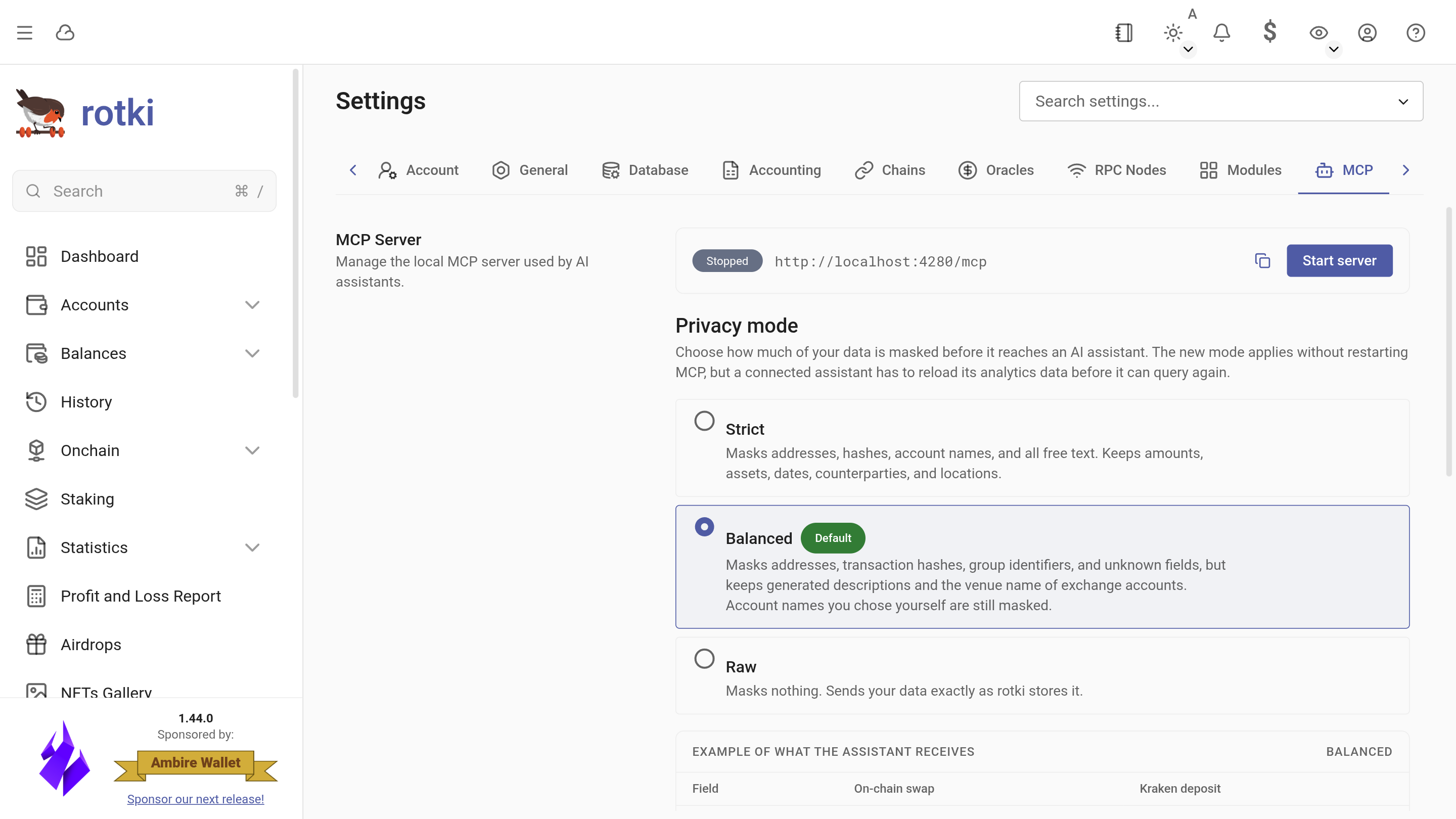Viewport: 1456px width, 819px height.
Task: Toggle privacy eye icon
Action: pyautogui.click(x=1318, y=32)
